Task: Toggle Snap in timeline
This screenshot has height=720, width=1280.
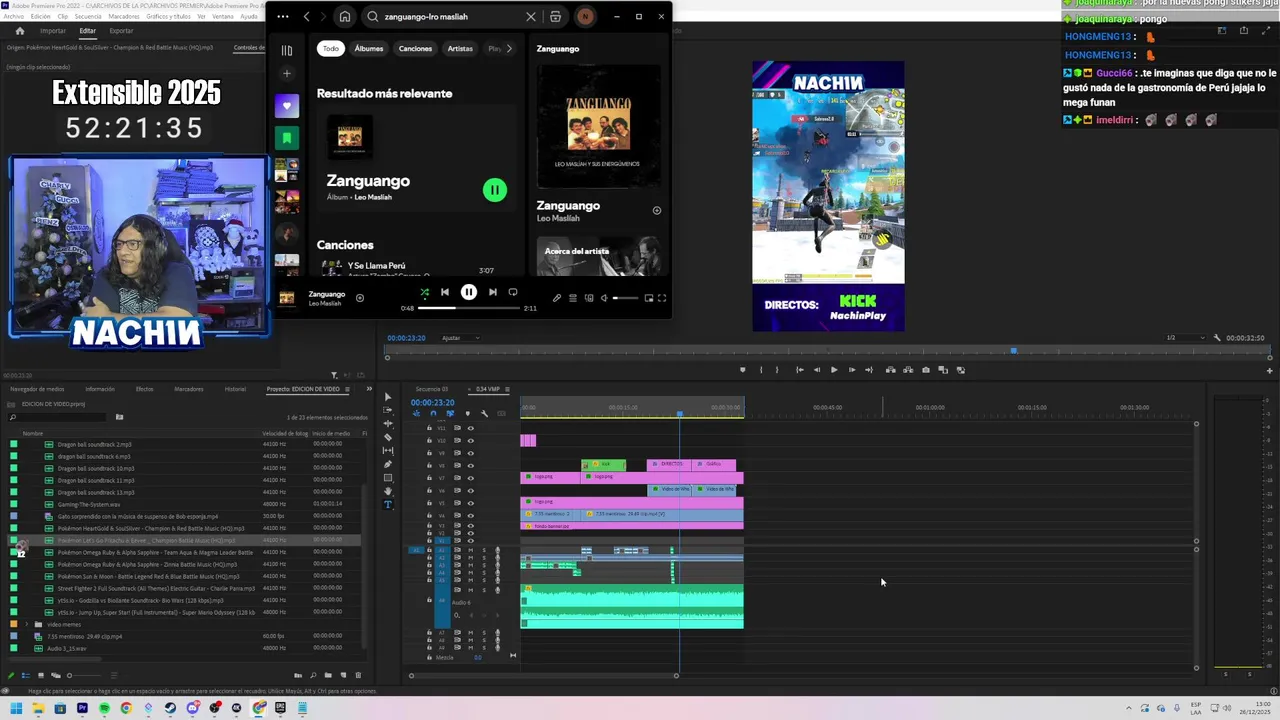Action: point(433,414)
